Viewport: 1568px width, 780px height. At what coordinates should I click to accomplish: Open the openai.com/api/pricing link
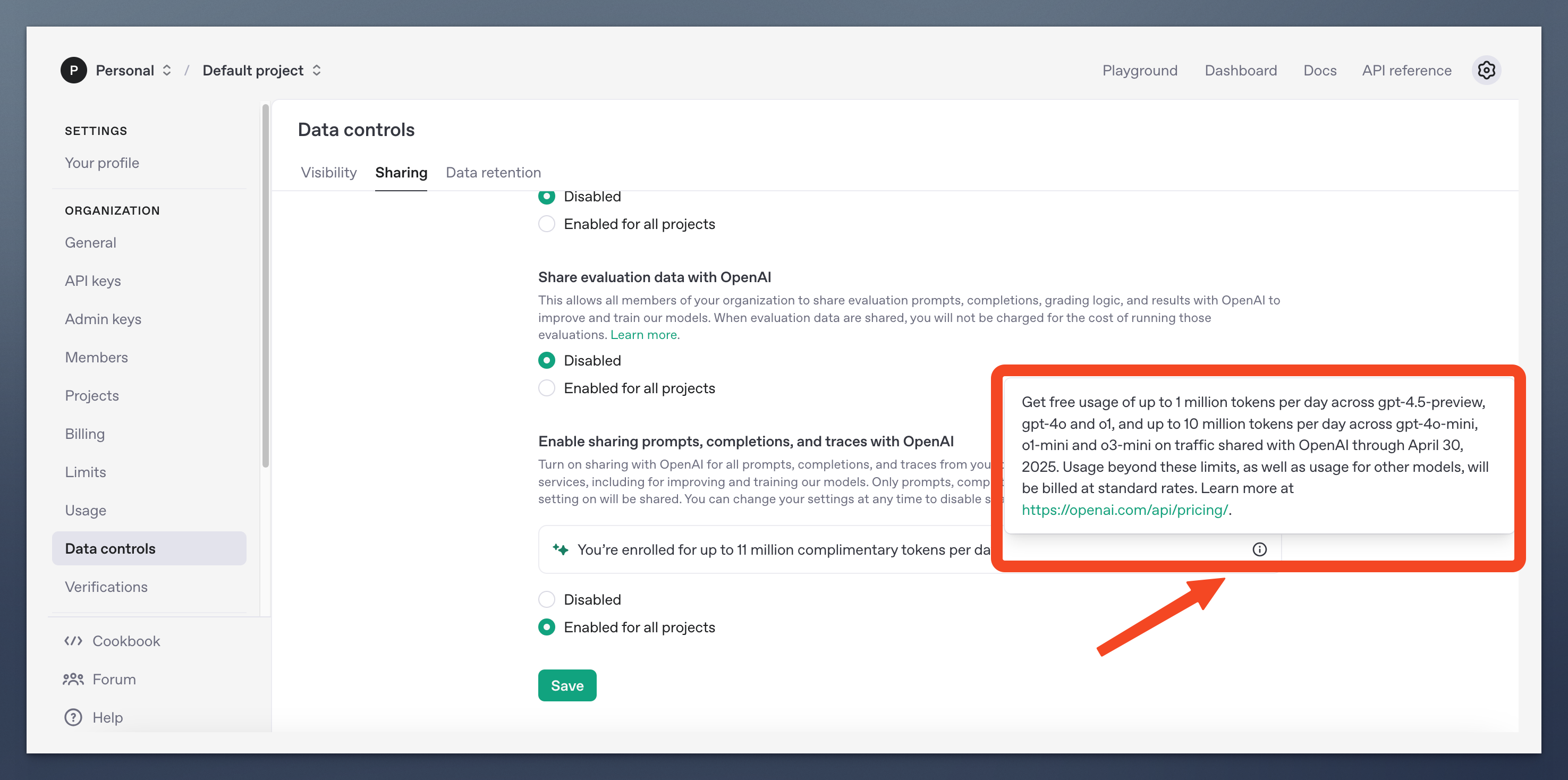(x=1124, y=510)
